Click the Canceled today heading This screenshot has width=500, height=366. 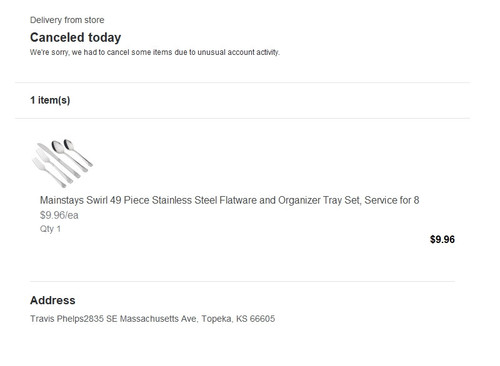(75, 38)
